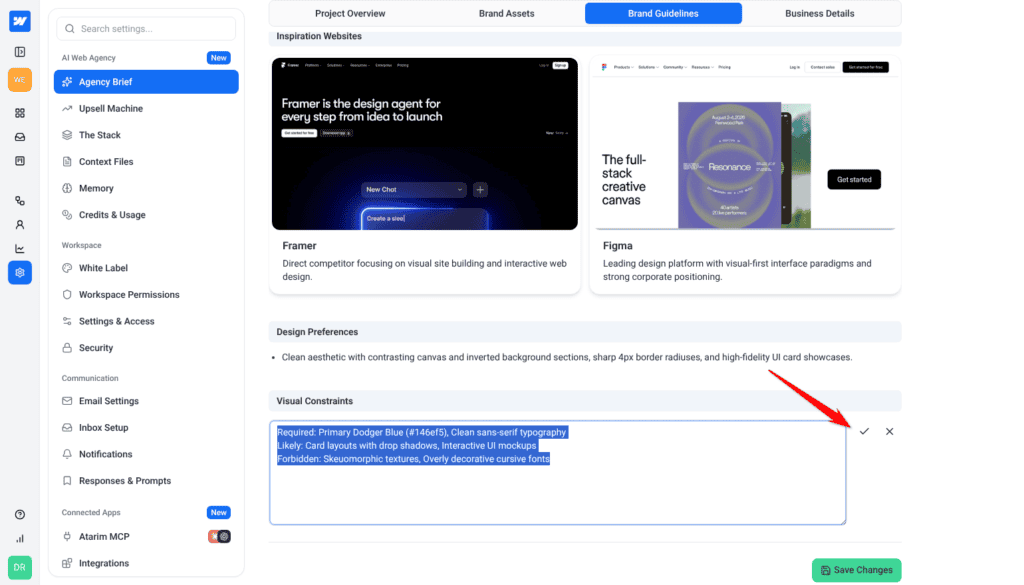Click the Email Settings envelope icon
Viewport: 1024px width, 585px height.
pyautogui.click(x=67, y=401)
